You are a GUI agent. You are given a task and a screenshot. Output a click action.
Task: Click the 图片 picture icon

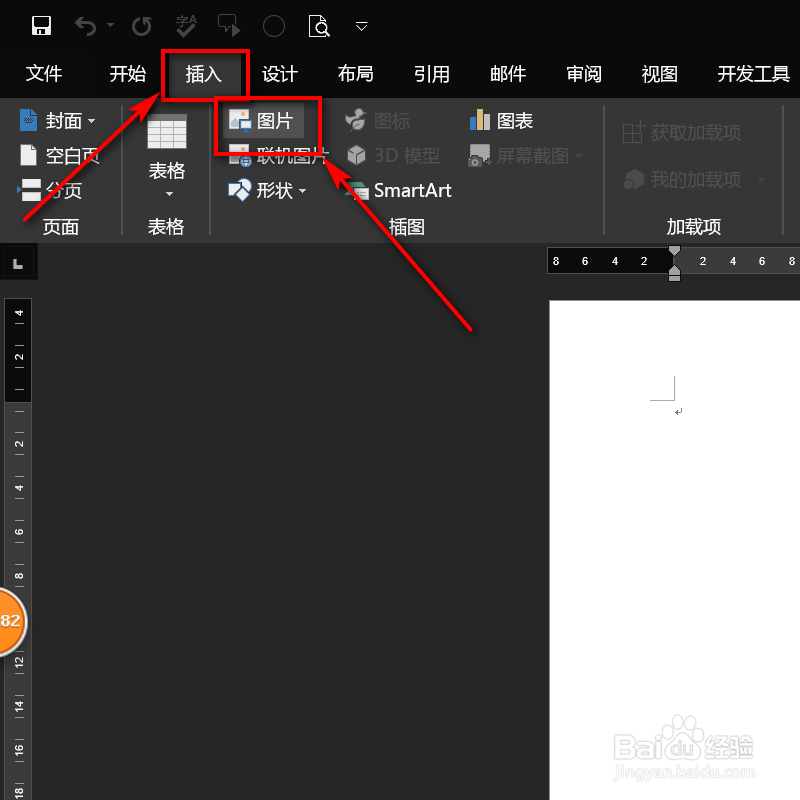[x=240, y=120]
